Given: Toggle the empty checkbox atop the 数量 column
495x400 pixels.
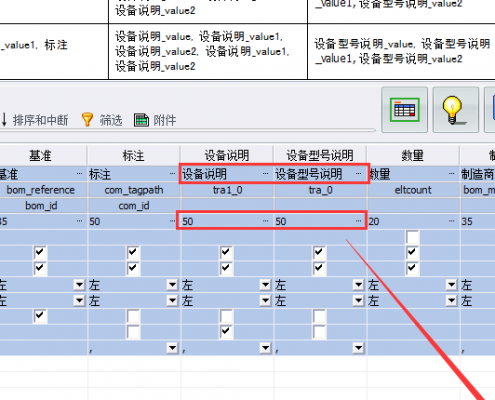Looking at the screenshot, I should tap(412, 237).
